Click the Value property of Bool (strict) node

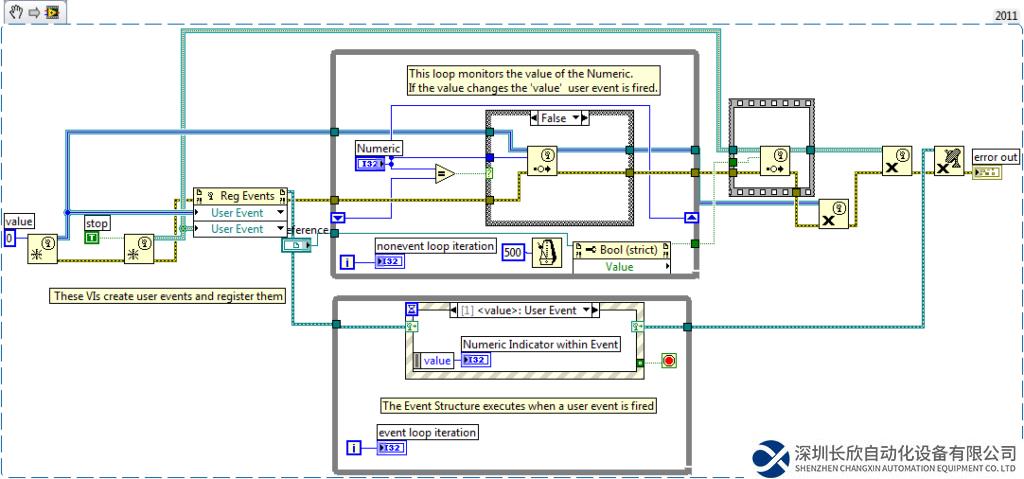tap(619, 267)
